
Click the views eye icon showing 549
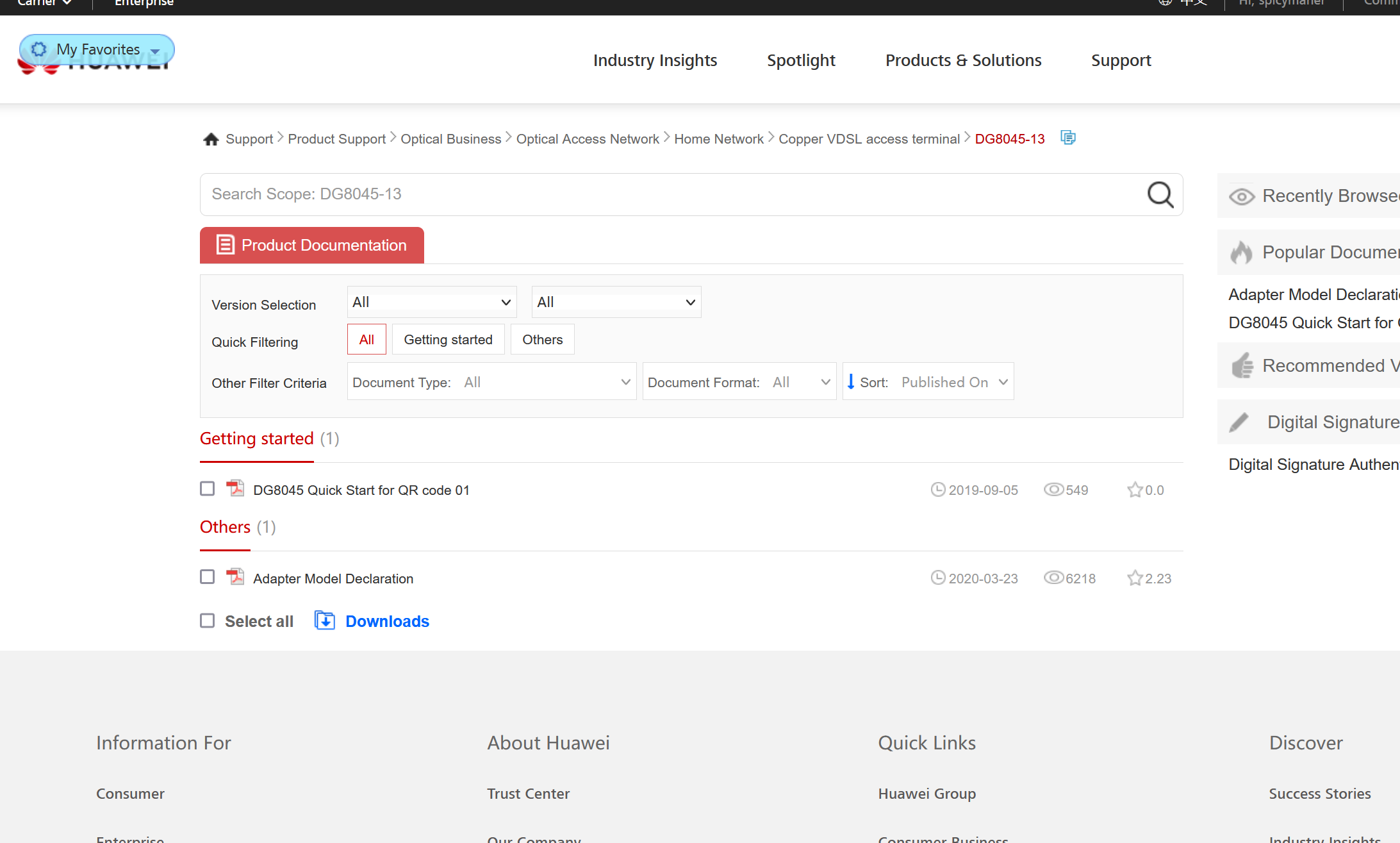pyautogui.click(x=1053, y=490)
